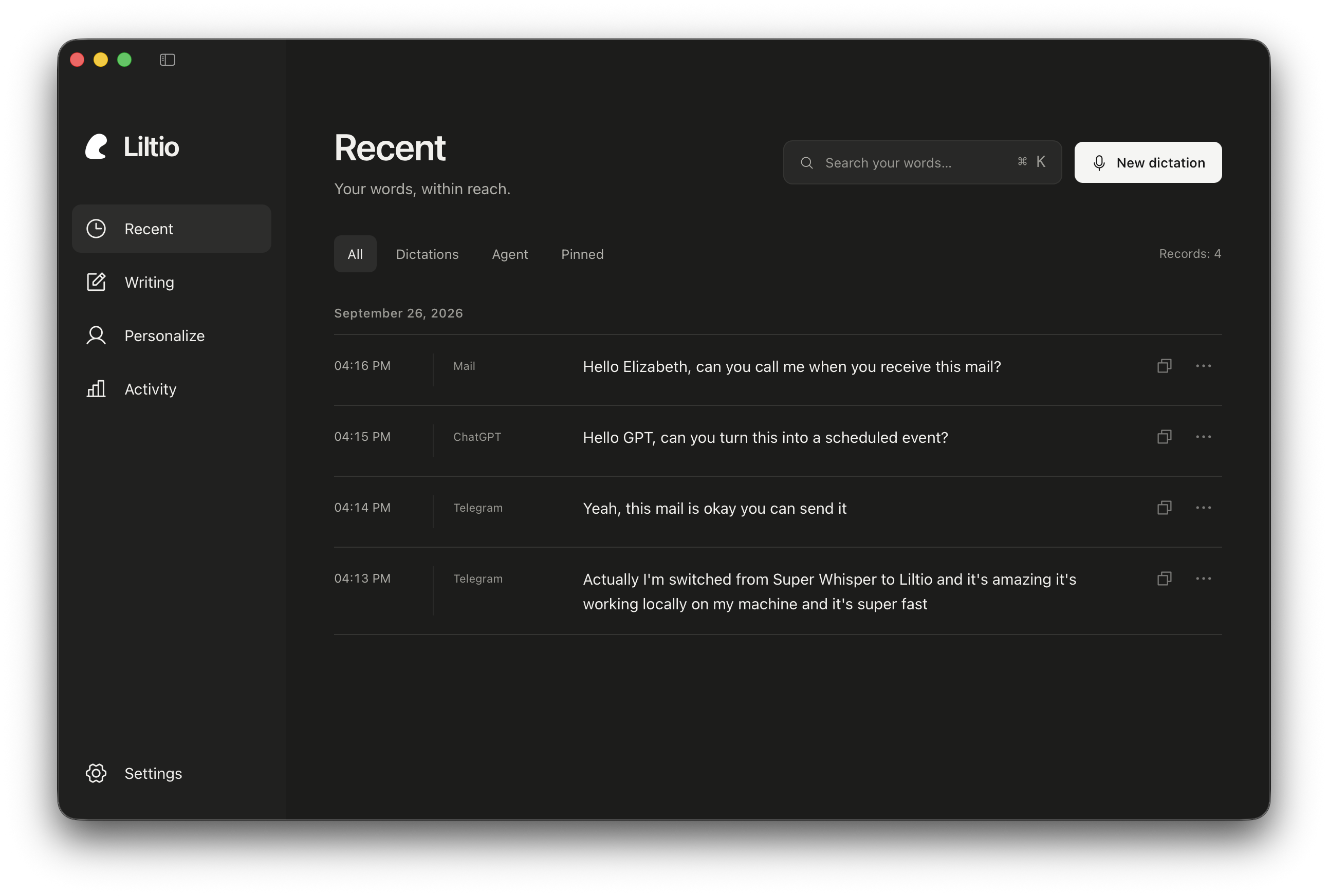
Task: Select 'Yeah, this mail is okay' transcript
Action: click(x=714, y=508)
